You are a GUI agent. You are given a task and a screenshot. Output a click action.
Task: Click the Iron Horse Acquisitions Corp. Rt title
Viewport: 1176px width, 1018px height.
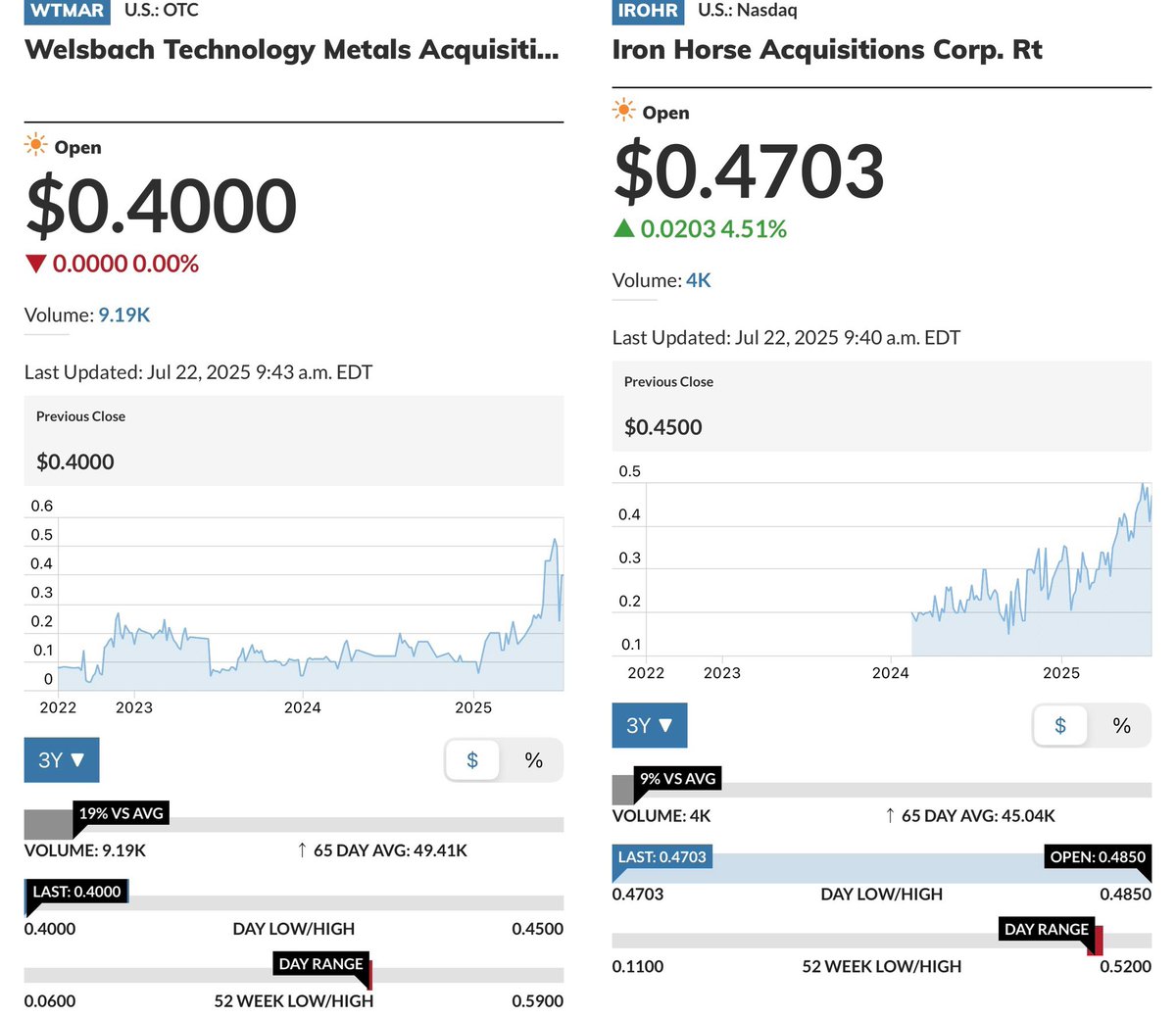click(827, 50)
